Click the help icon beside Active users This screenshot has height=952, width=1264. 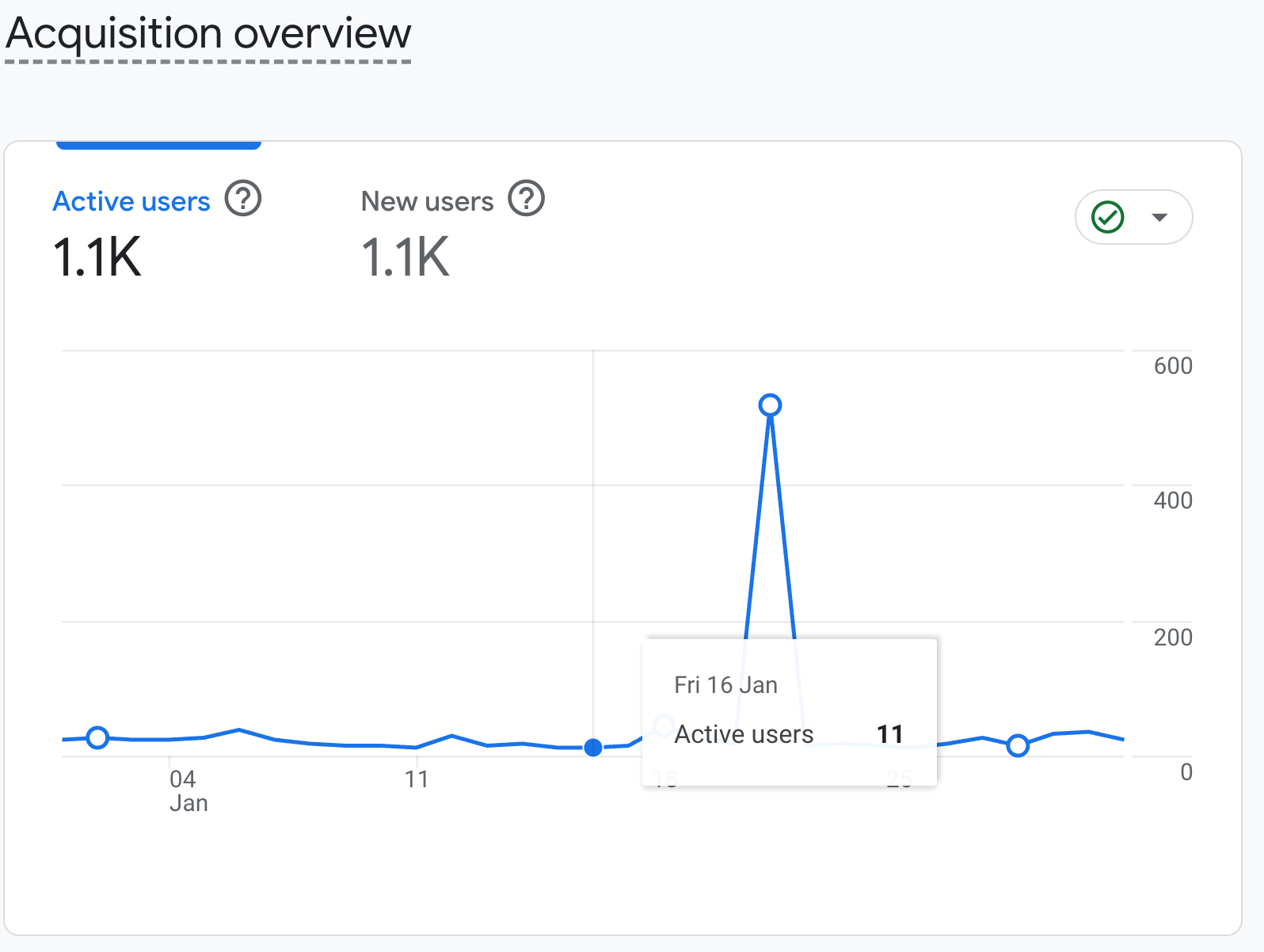click(x=243, y=199)
